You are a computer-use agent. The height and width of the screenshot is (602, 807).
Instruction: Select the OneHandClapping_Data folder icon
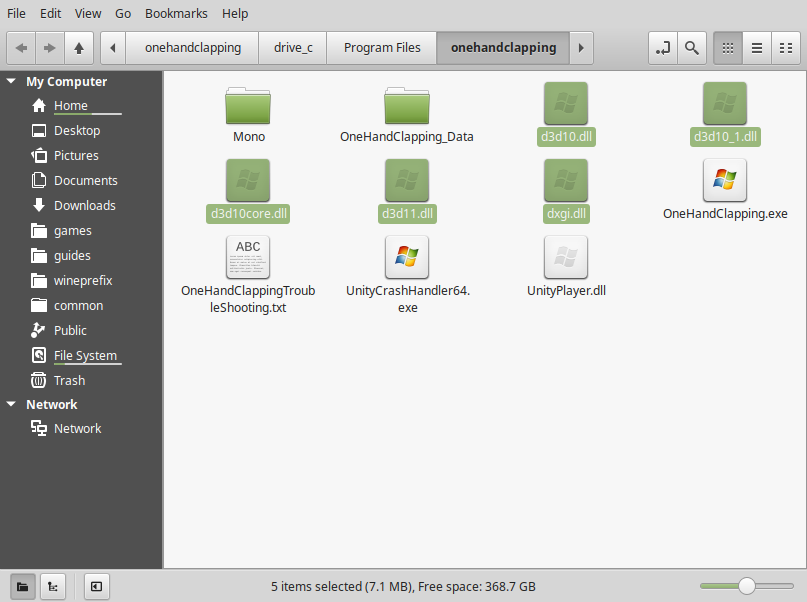pos(407,105)
